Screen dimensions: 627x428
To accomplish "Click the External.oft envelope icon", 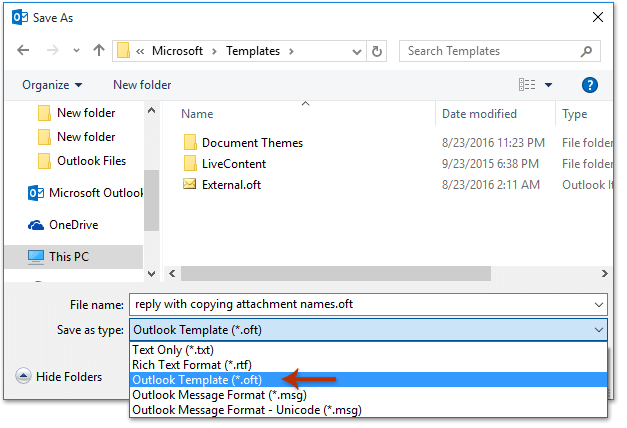I will click(x=190, y=184).
